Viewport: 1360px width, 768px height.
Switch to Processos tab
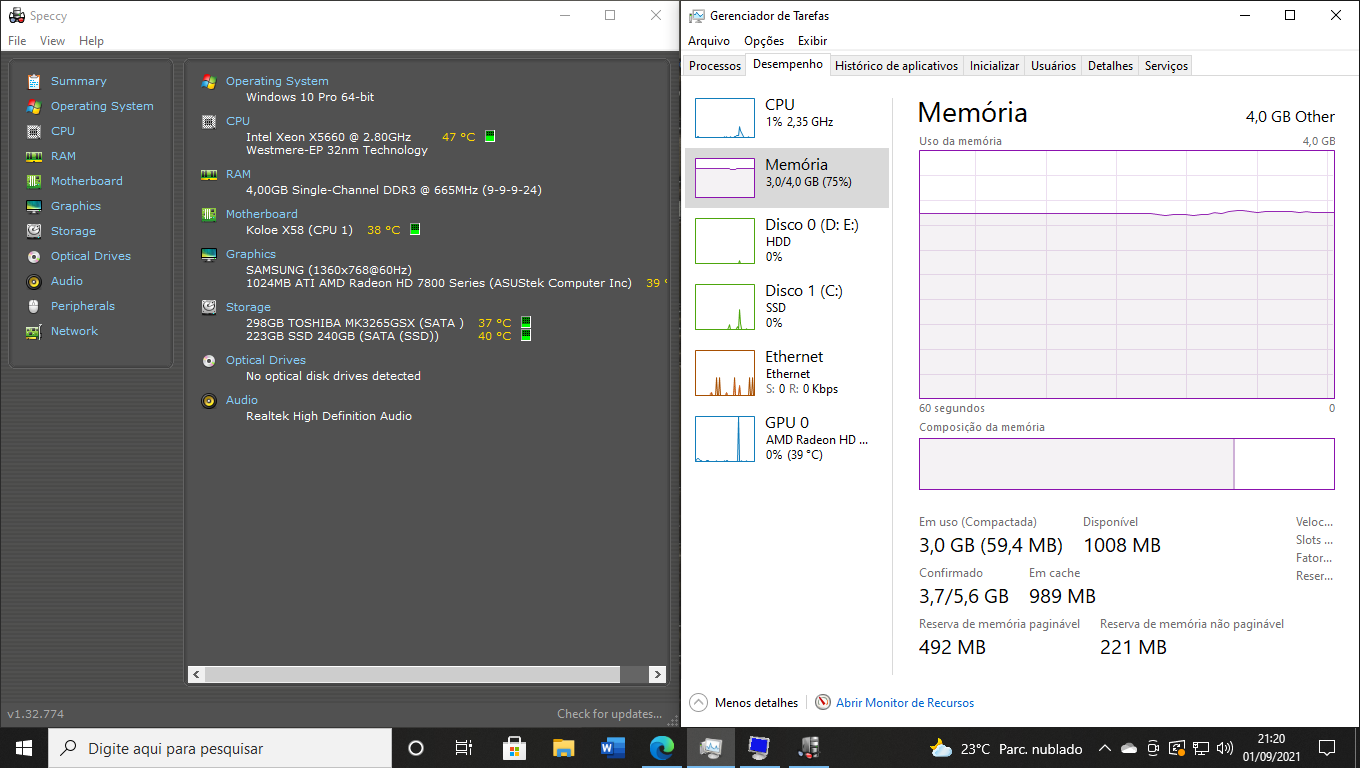click(715, 66)
